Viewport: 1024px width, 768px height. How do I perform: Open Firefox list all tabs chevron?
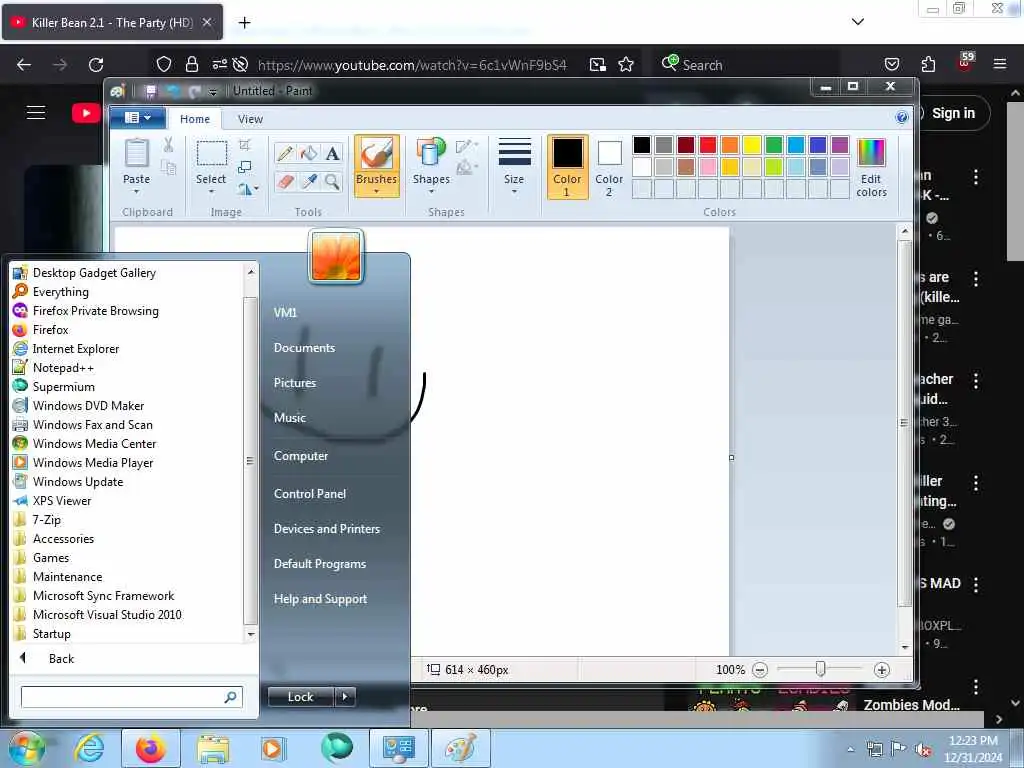857,22
